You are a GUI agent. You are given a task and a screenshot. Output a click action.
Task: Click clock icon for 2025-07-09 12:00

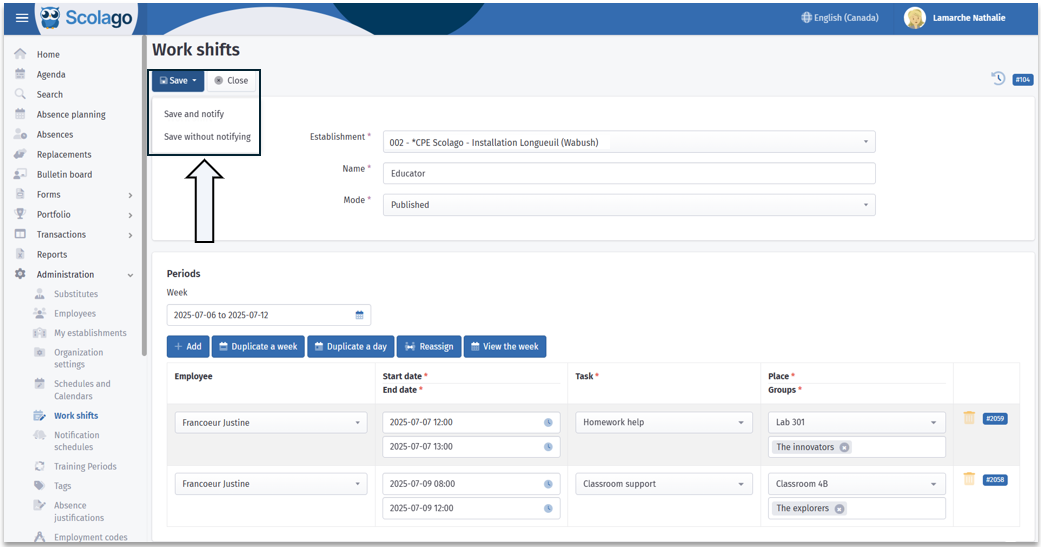coord(548,508)
